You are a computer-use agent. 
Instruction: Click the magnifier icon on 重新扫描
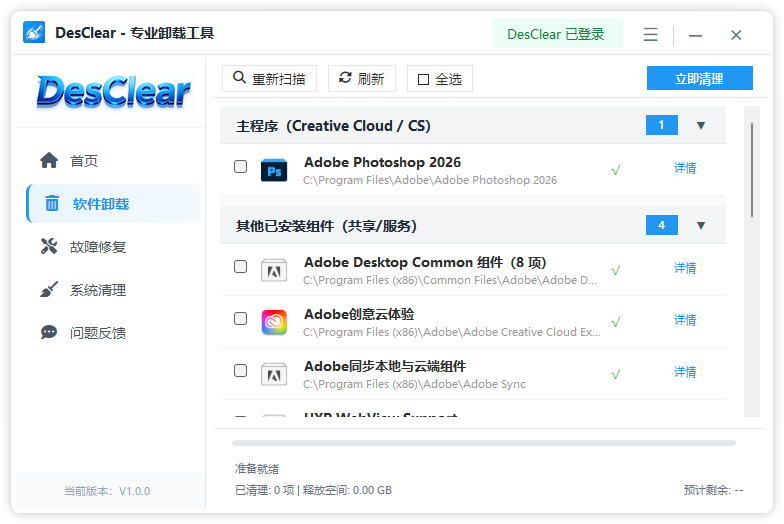[240, 78]
